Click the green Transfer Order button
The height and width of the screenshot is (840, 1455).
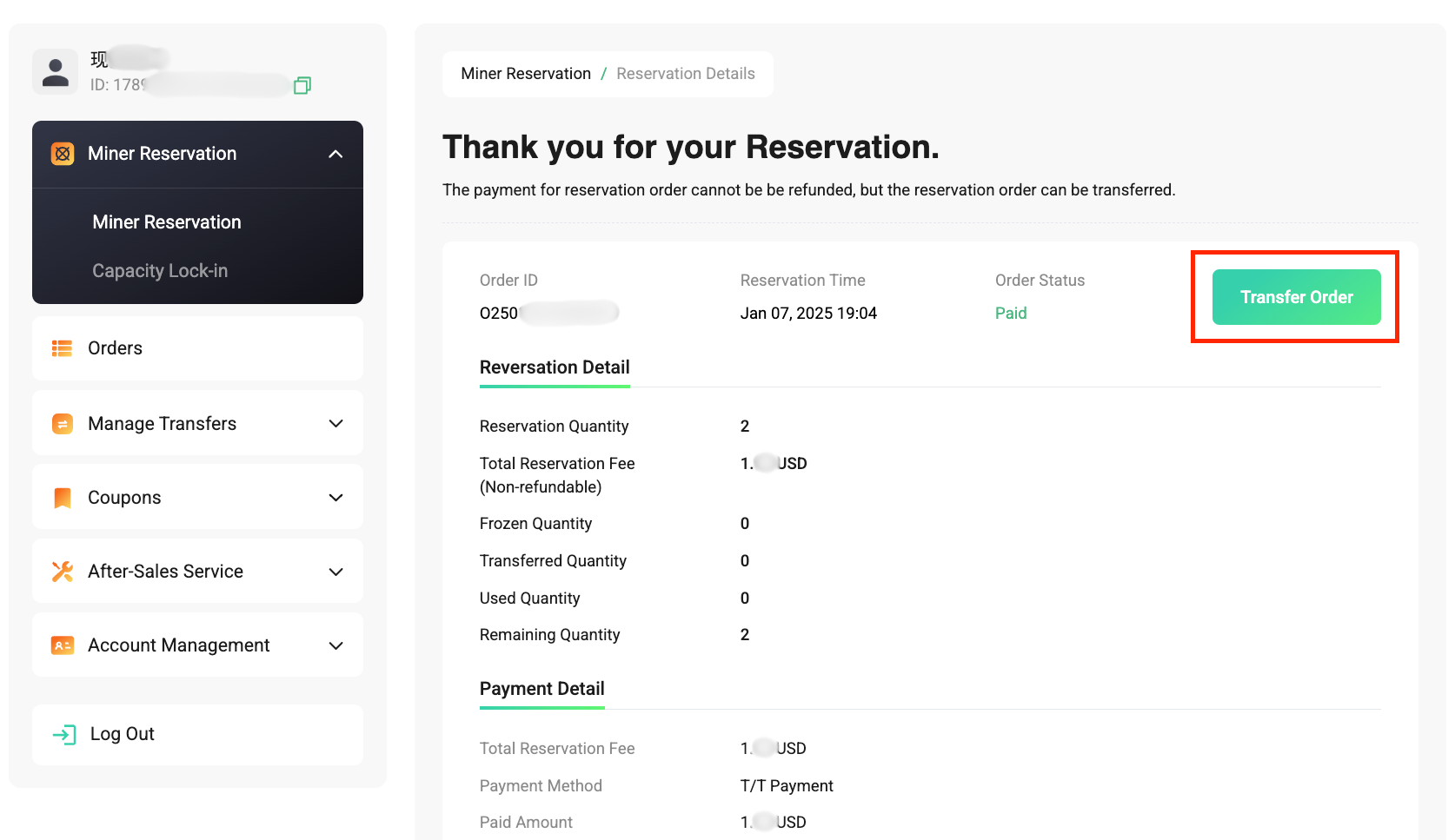point(1296,297)
